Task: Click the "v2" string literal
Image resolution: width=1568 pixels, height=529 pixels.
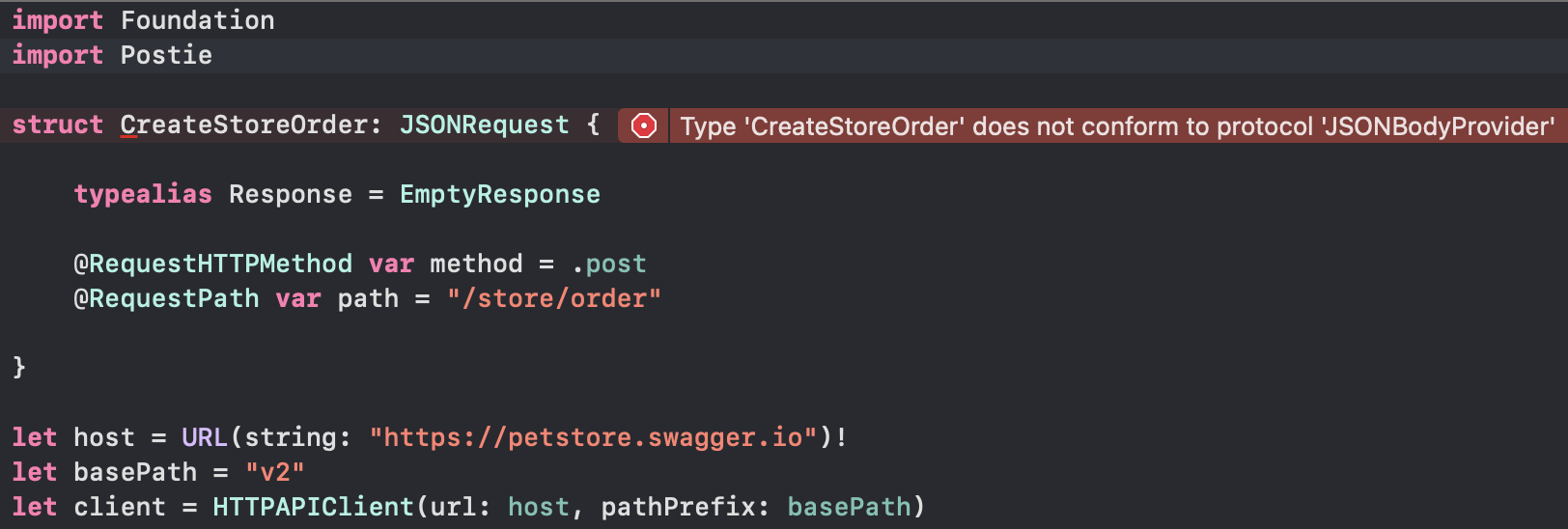Action: click(x=274, y=472)
